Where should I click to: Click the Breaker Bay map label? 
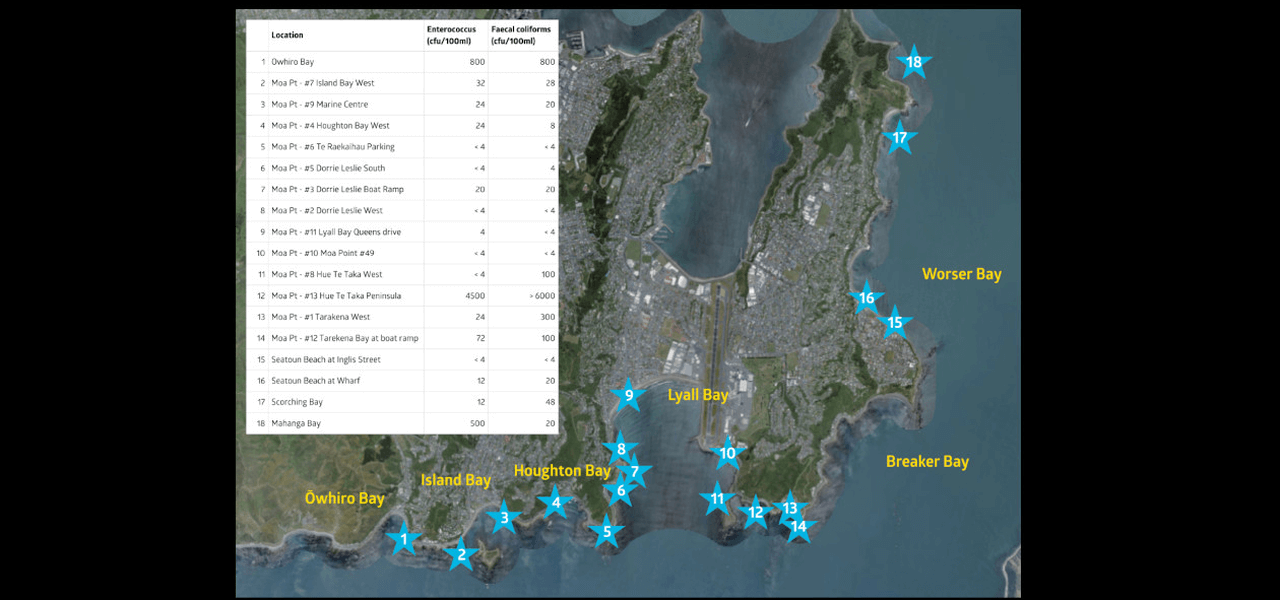tap(927, 461)
